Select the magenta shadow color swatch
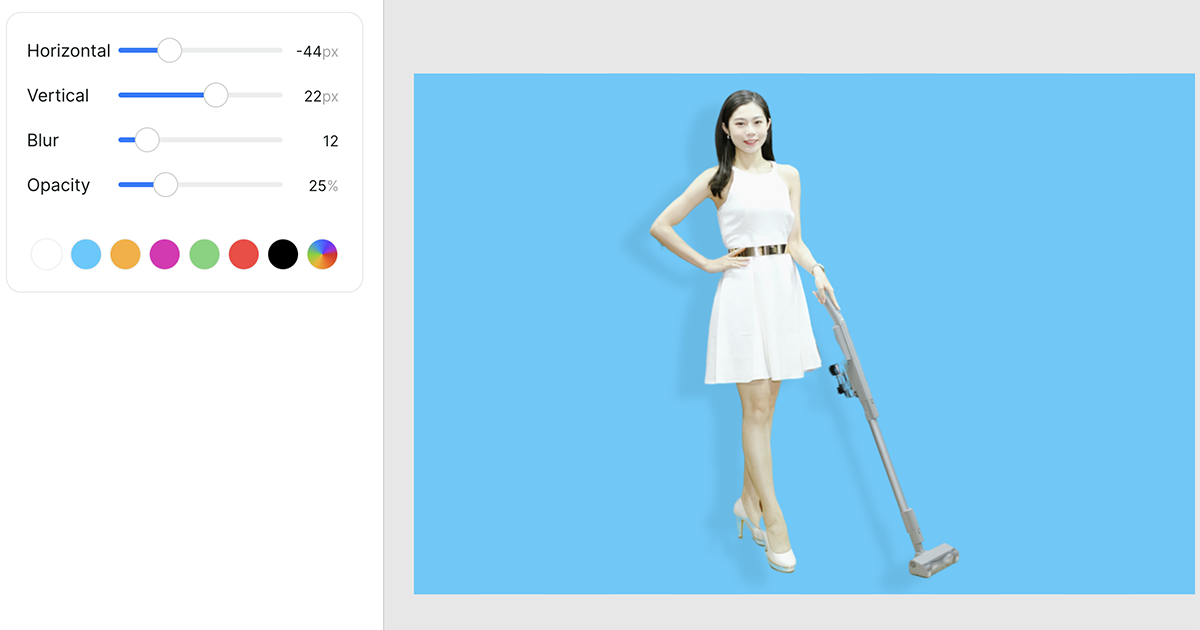This screenshot has height=630, width=1200. point(164,254)
